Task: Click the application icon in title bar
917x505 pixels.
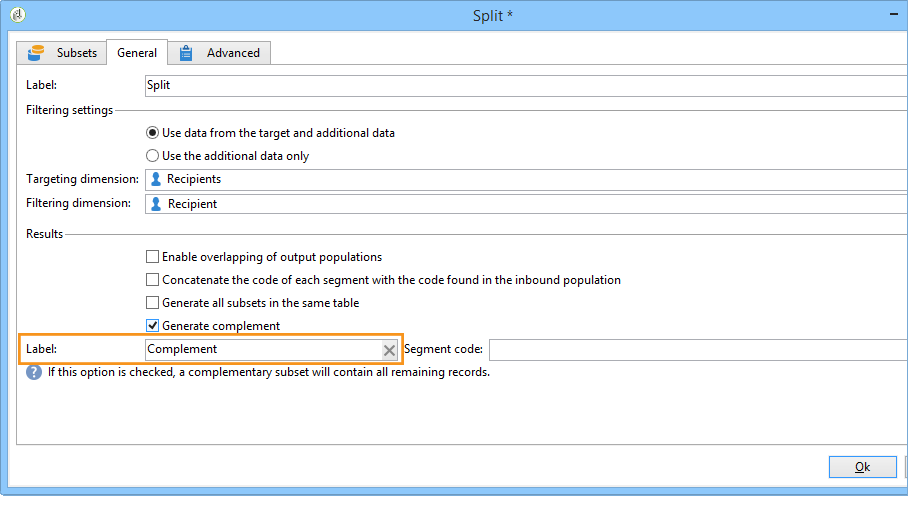Action: pyautogui.click(x=18, y=15)
